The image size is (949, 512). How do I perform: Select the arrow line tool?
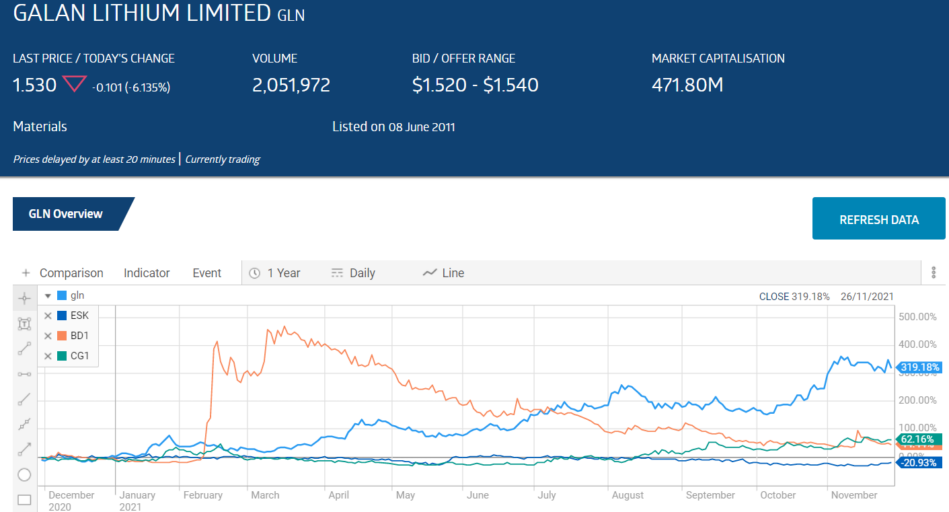click(x=24, y=450)
